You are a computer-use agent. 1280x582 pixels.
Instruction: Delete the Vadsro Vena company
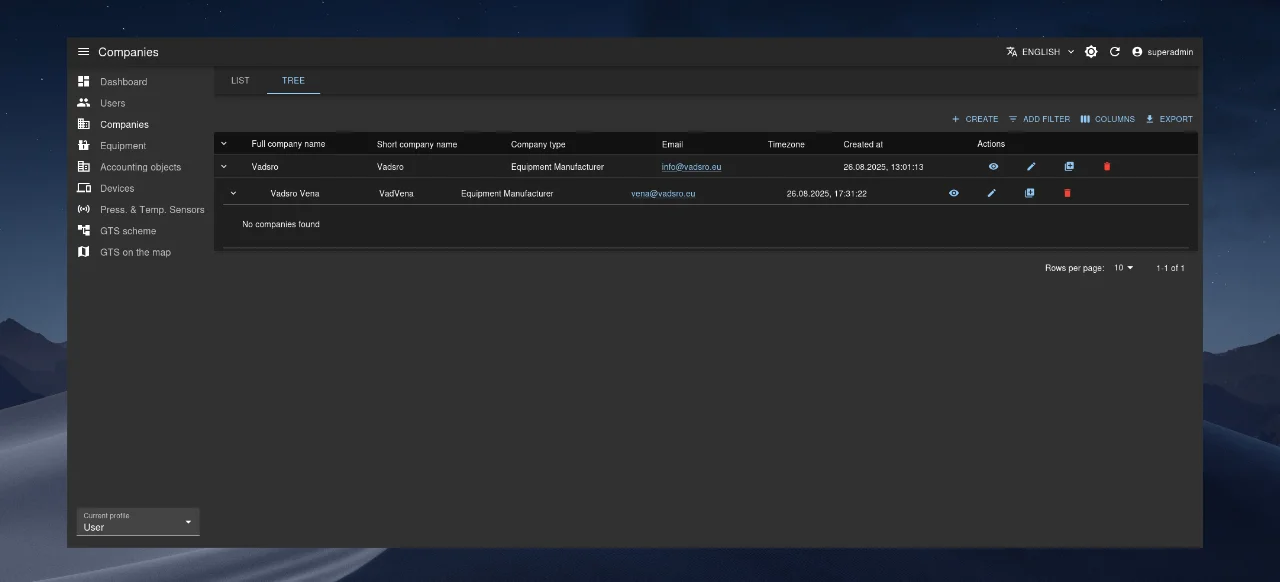(x=1067, y=193)
